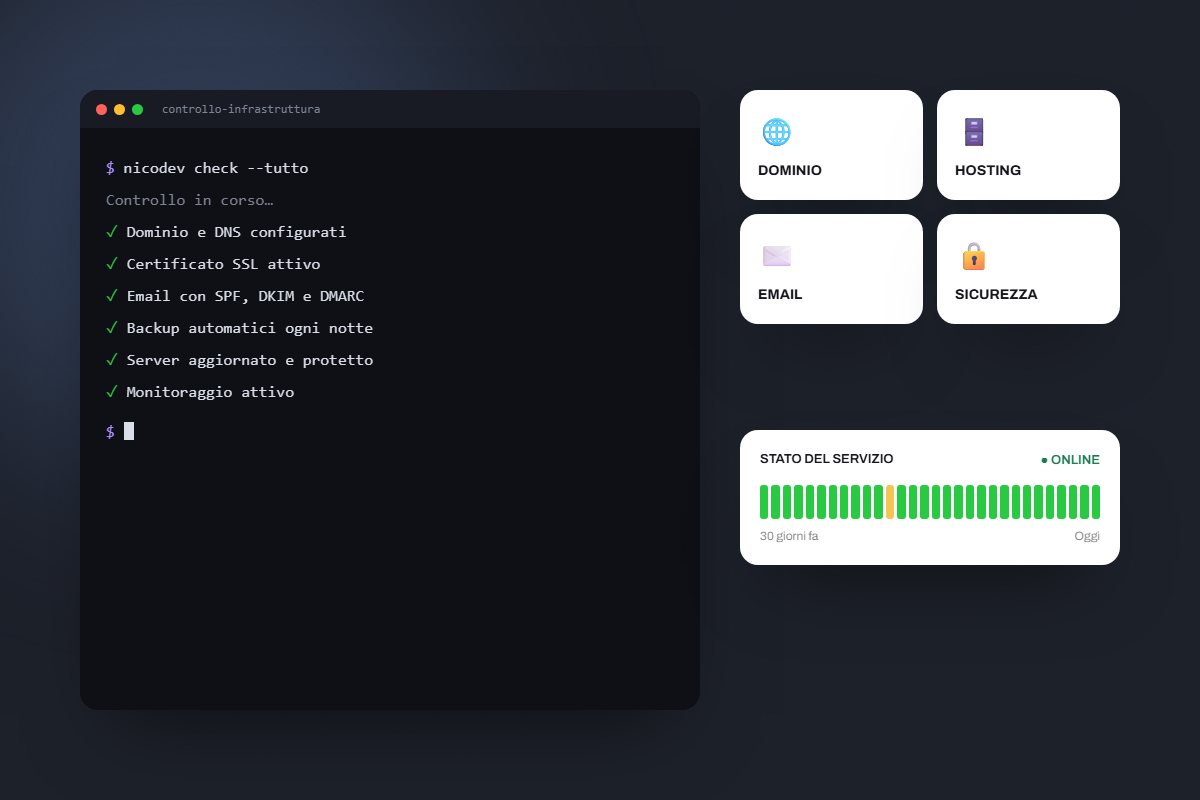This screenshot has height=800, width=1200.
Task: Click the STATO DEL SERVIZIO heading
Action: tap(827, 459)
